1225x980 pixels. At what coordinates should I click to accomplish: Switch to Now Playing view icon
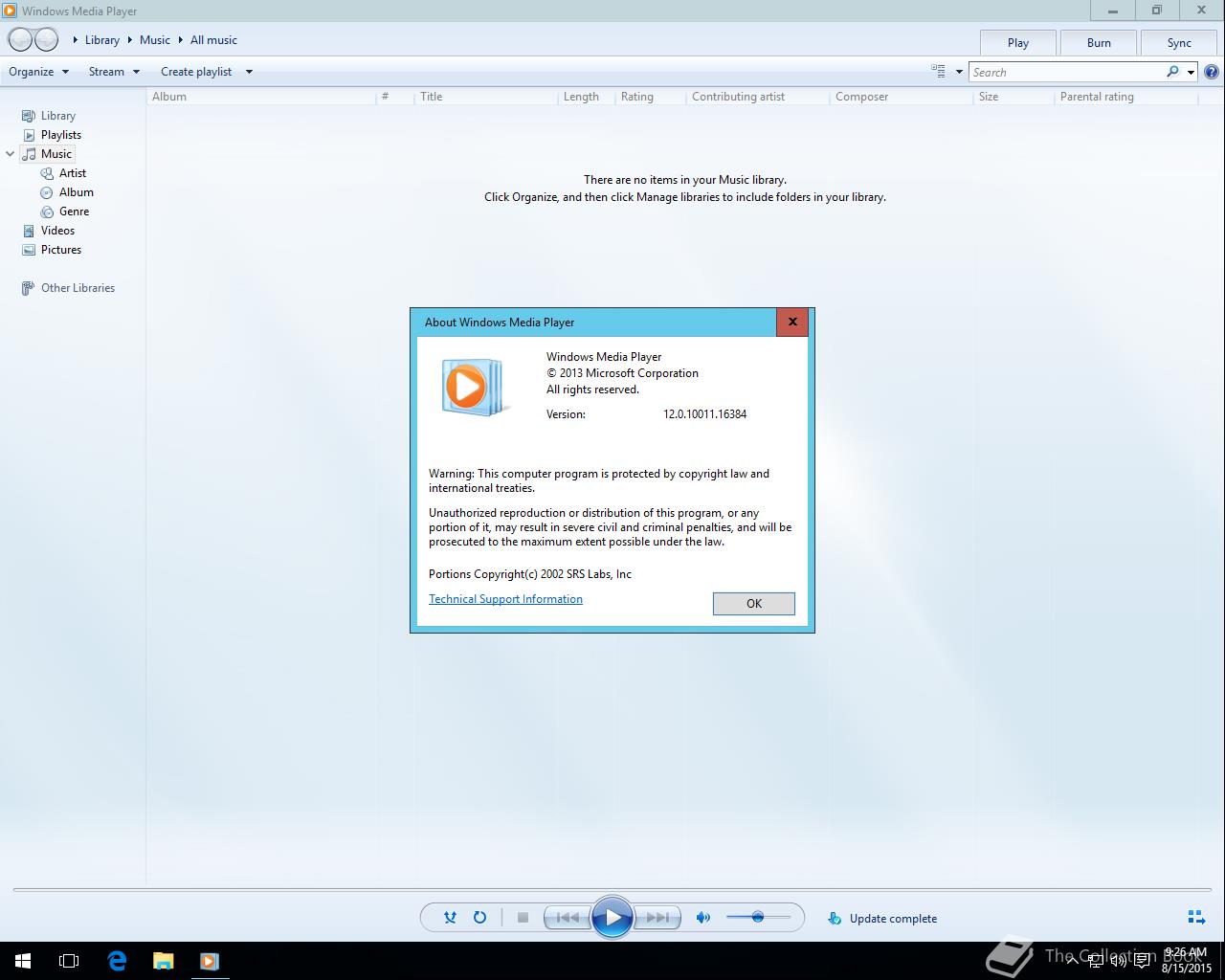[1196, 917]
